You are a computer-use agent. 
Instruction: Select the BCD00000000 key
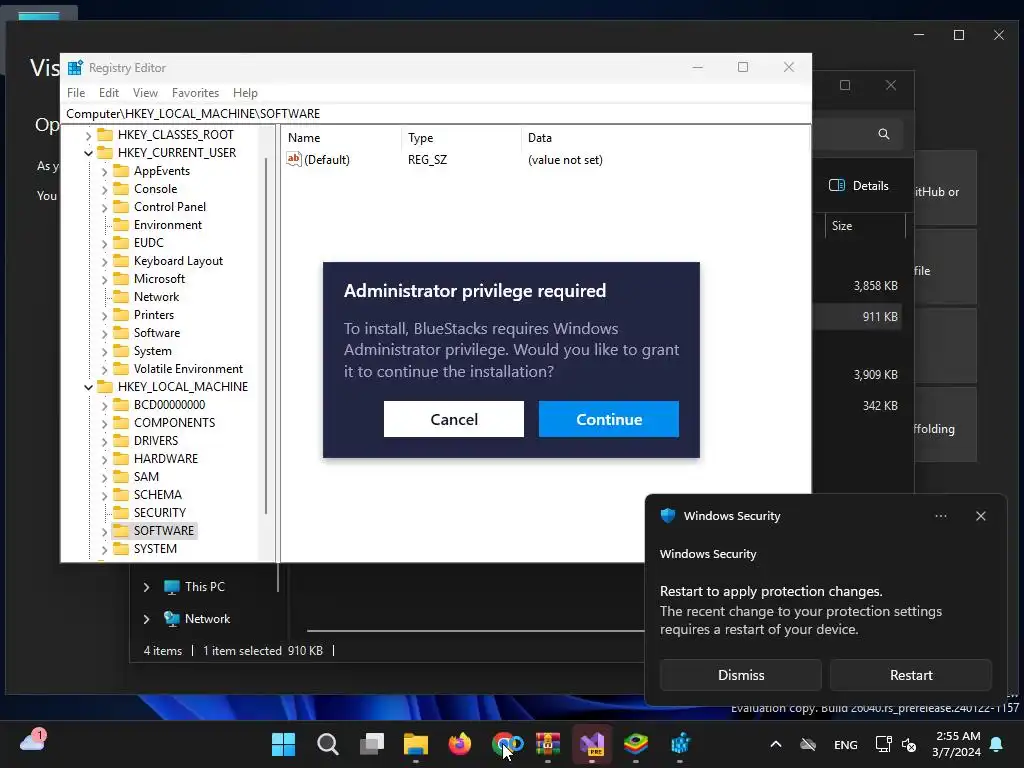(x=169, y=405)
